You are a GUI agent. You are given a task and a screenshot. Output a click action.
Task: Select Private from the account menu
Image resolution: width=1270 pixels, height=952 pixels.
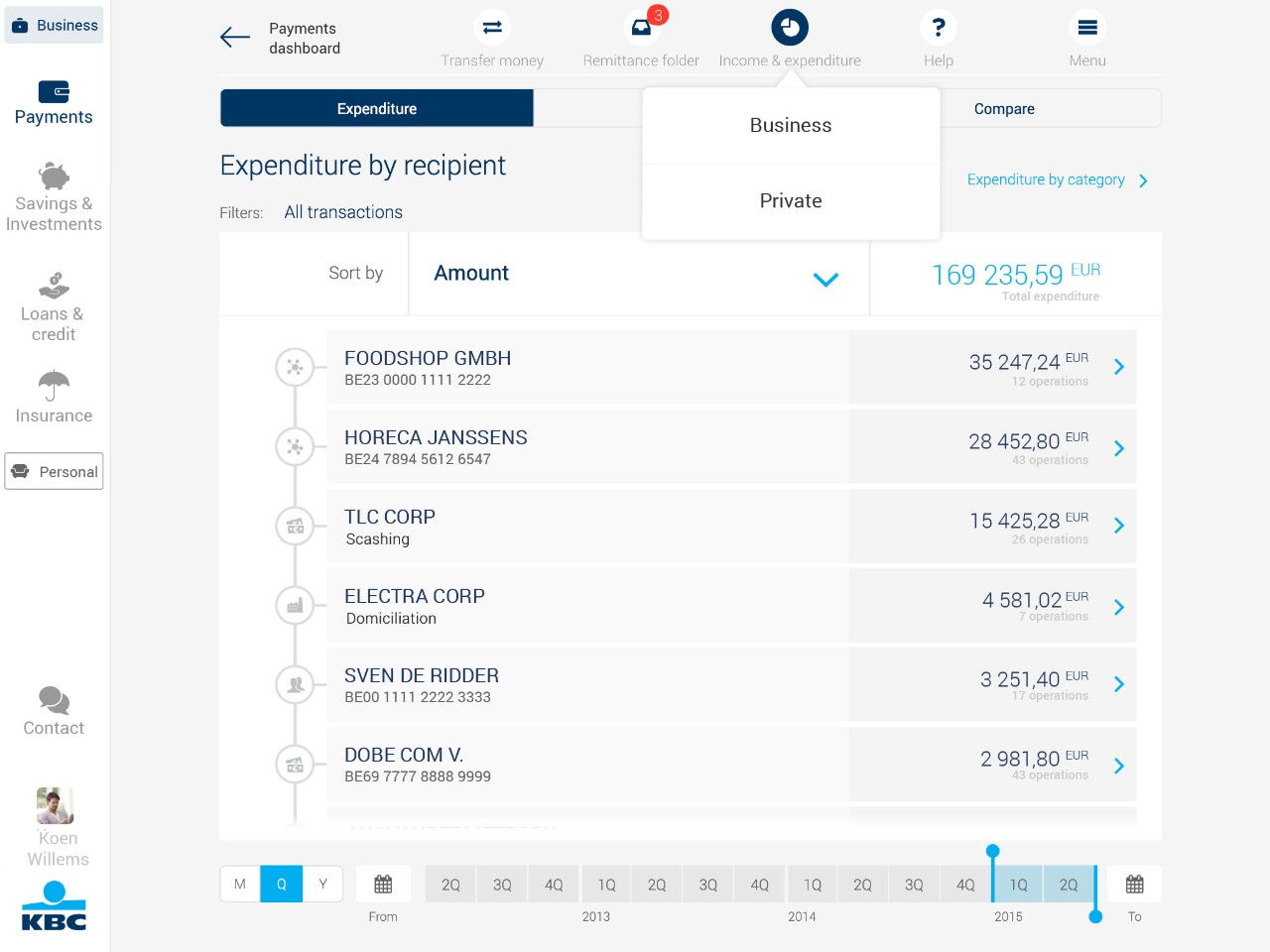tap(790, 200)
